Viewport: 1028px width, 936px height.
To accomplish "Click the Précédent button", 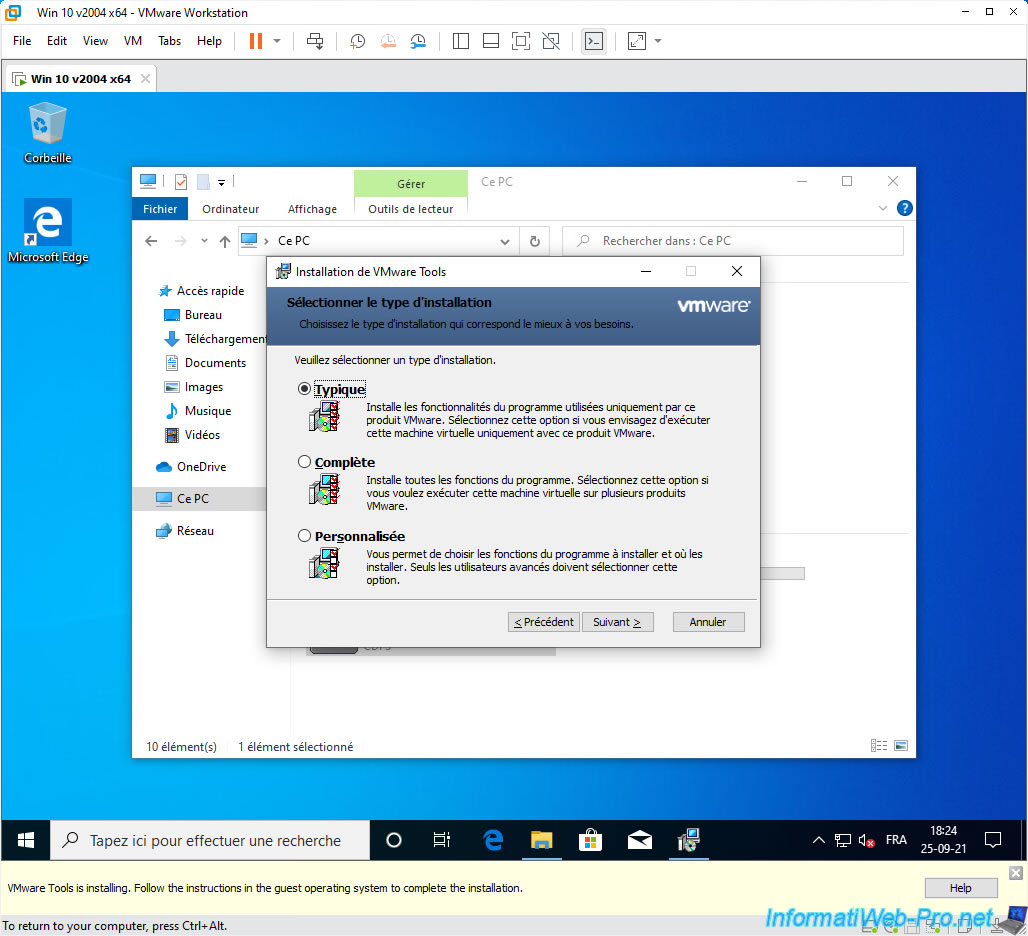I will pos(544,622).
